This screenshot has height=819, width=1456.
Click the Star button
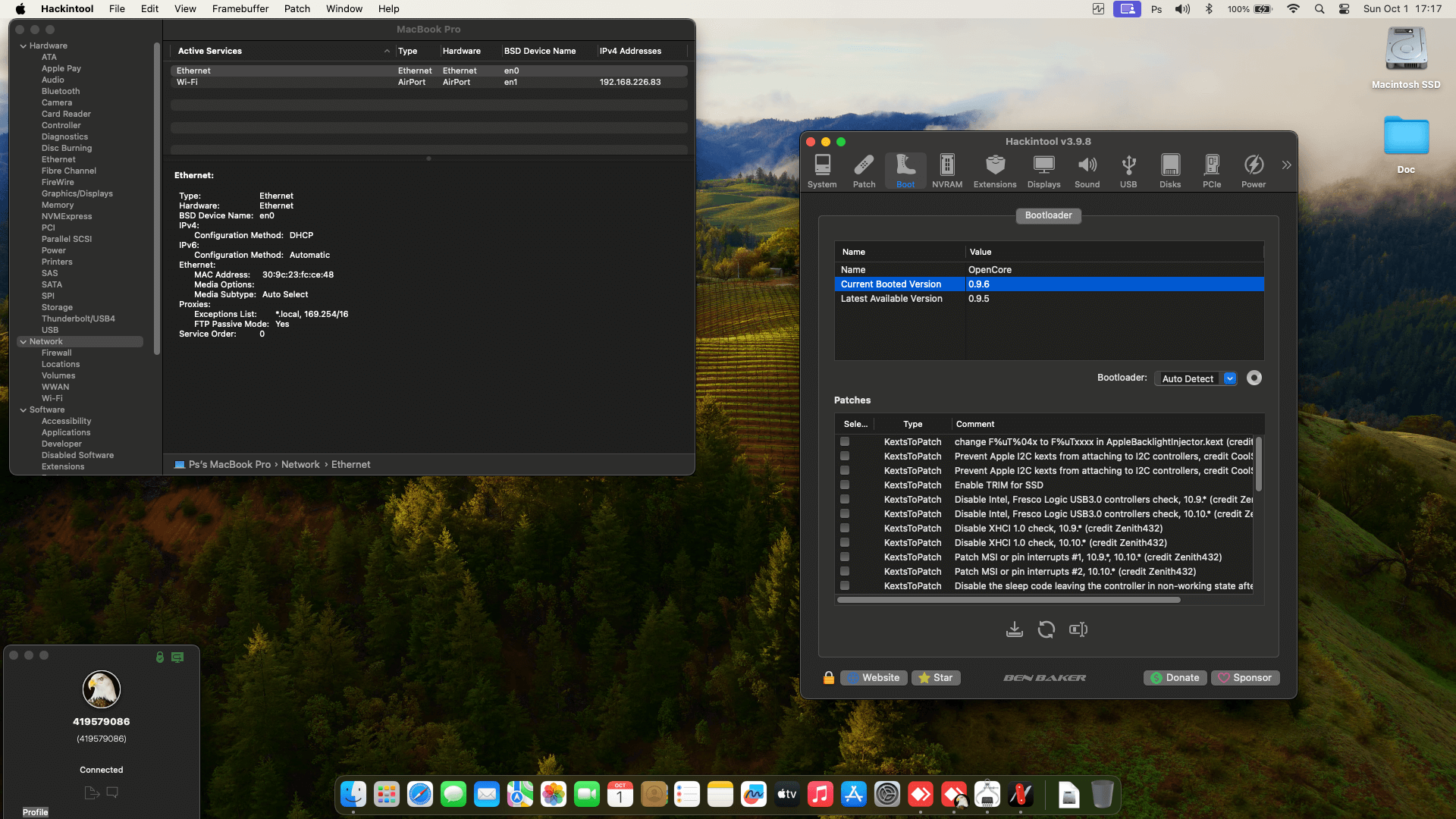[936, 678]
